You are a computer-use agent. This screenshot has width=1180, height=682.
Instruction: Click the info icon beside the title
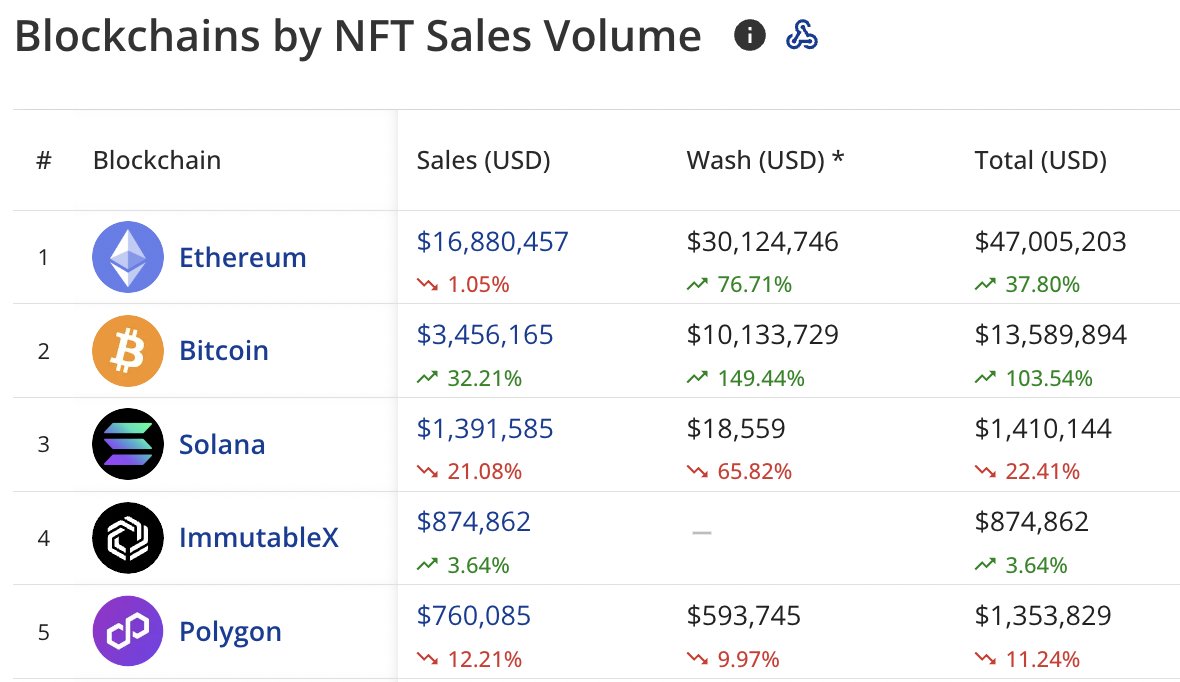coord(750,35)
